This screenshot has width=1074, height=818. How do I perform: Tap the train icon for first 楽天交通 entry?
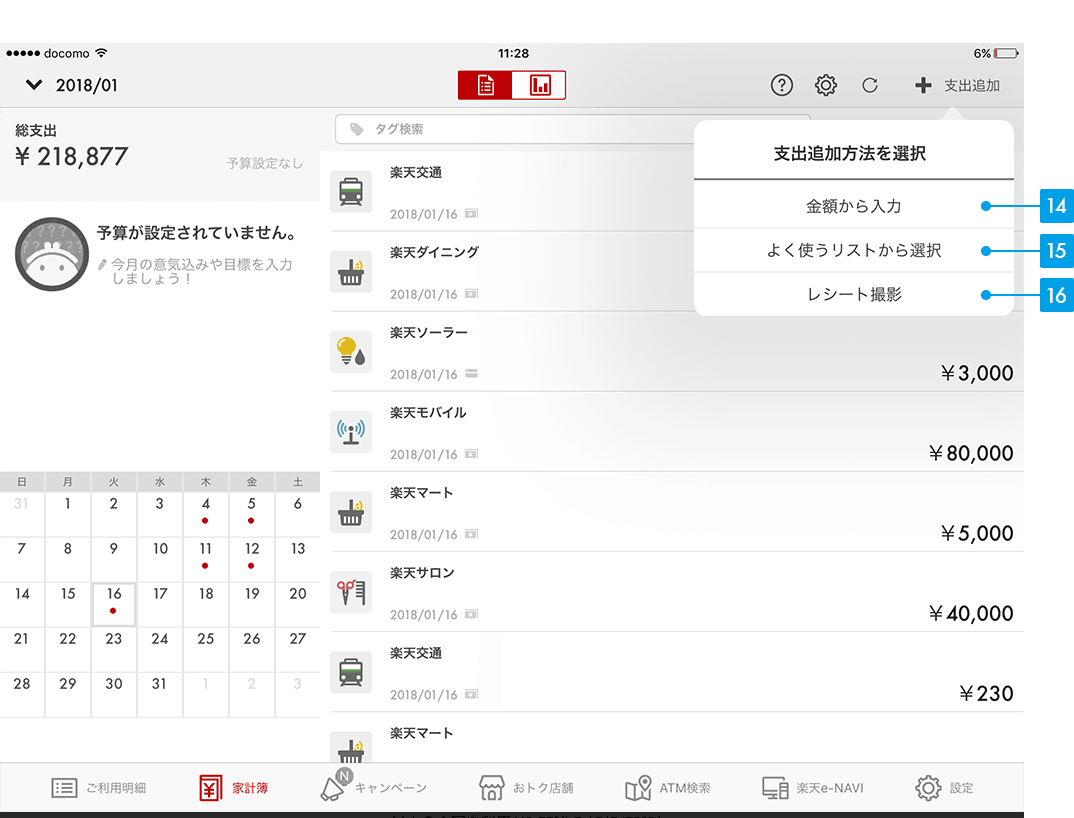click(351, 192)
